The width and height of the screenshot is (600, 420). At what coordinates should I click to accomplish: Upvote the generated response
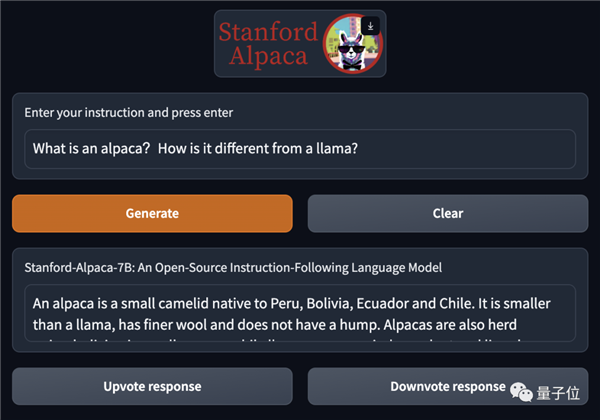tap(152, 386)
